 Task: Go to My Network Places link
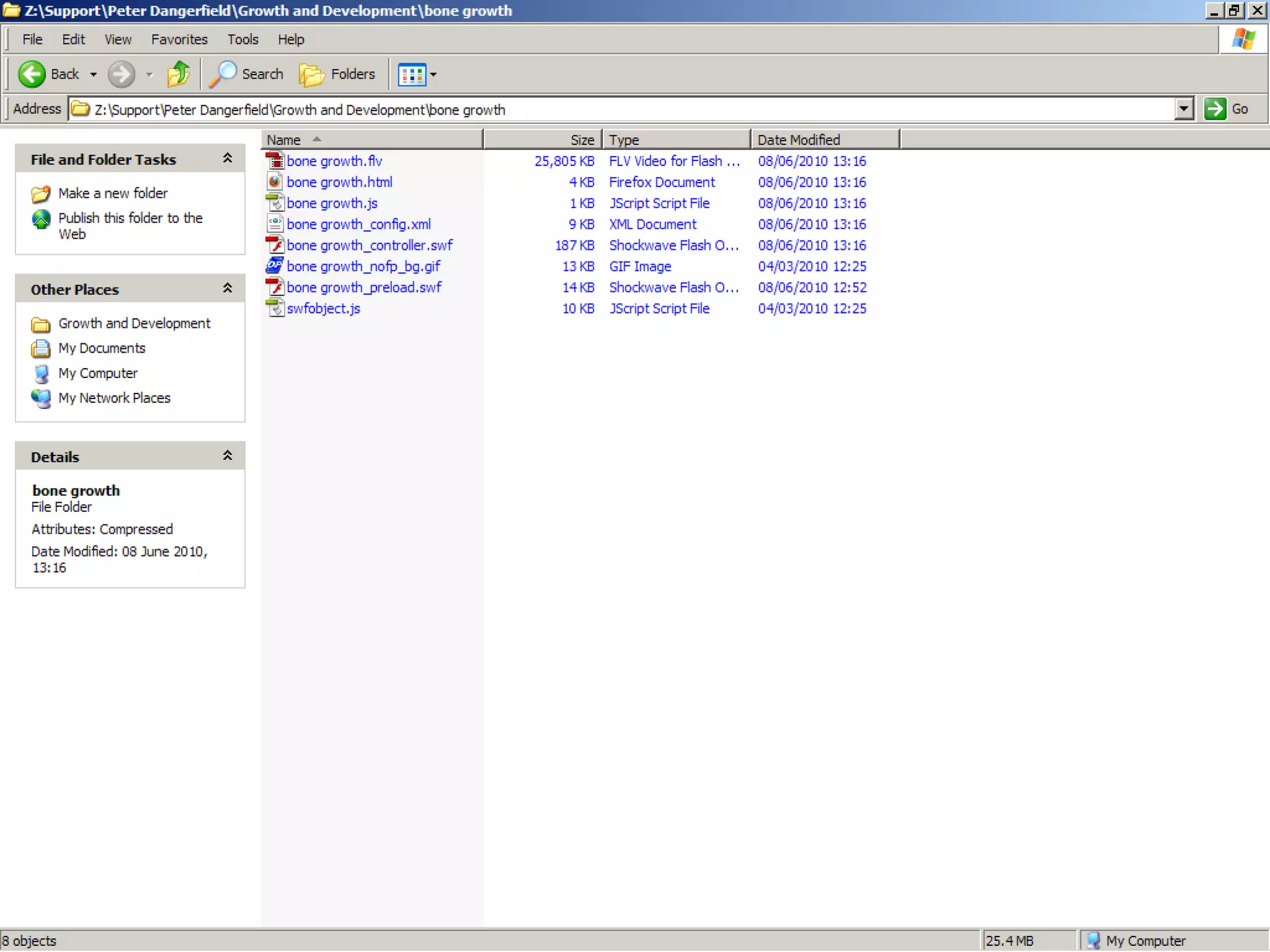[x=114, y=398]
